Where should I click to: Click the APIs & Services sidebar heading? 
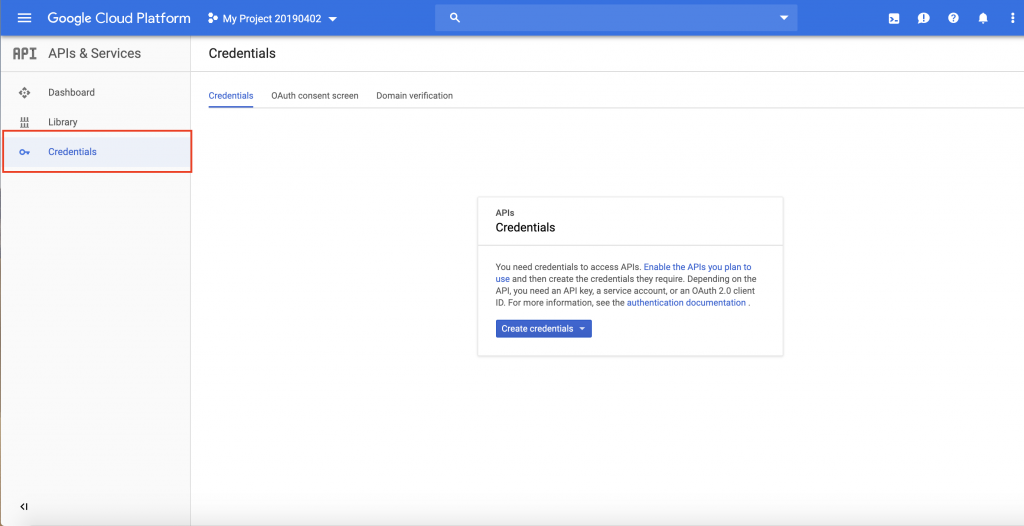pos(95,54)
